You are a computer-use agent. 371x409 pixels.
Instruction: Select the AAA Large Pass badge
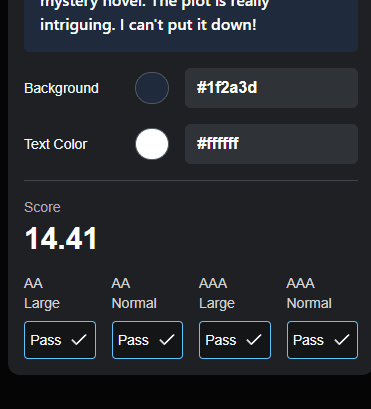pyautogui.click(x=235, y=340)
